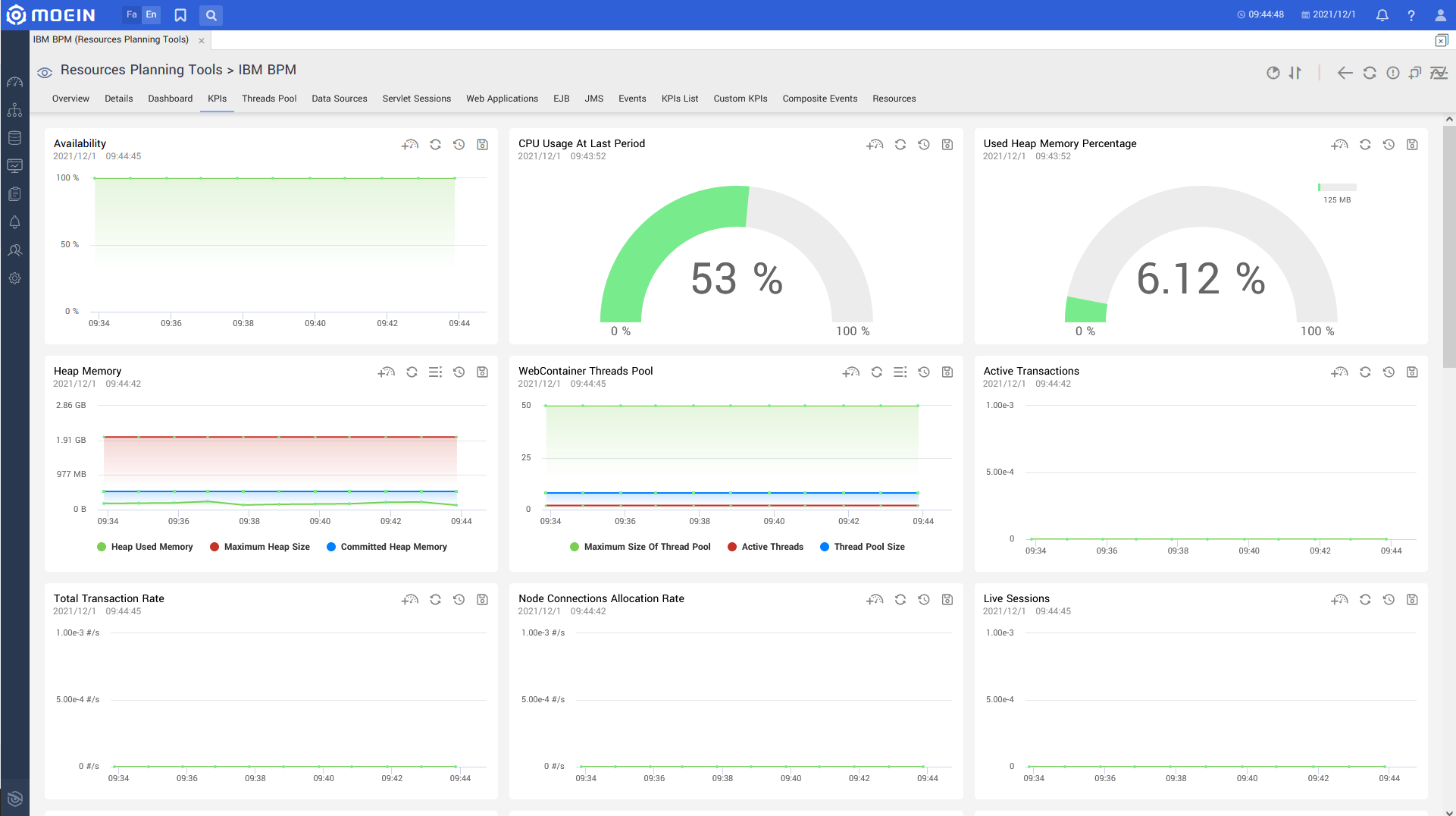Open history for Live Sessions chart
Screen dimensions: 1456x816
(x=1389, y=600)
